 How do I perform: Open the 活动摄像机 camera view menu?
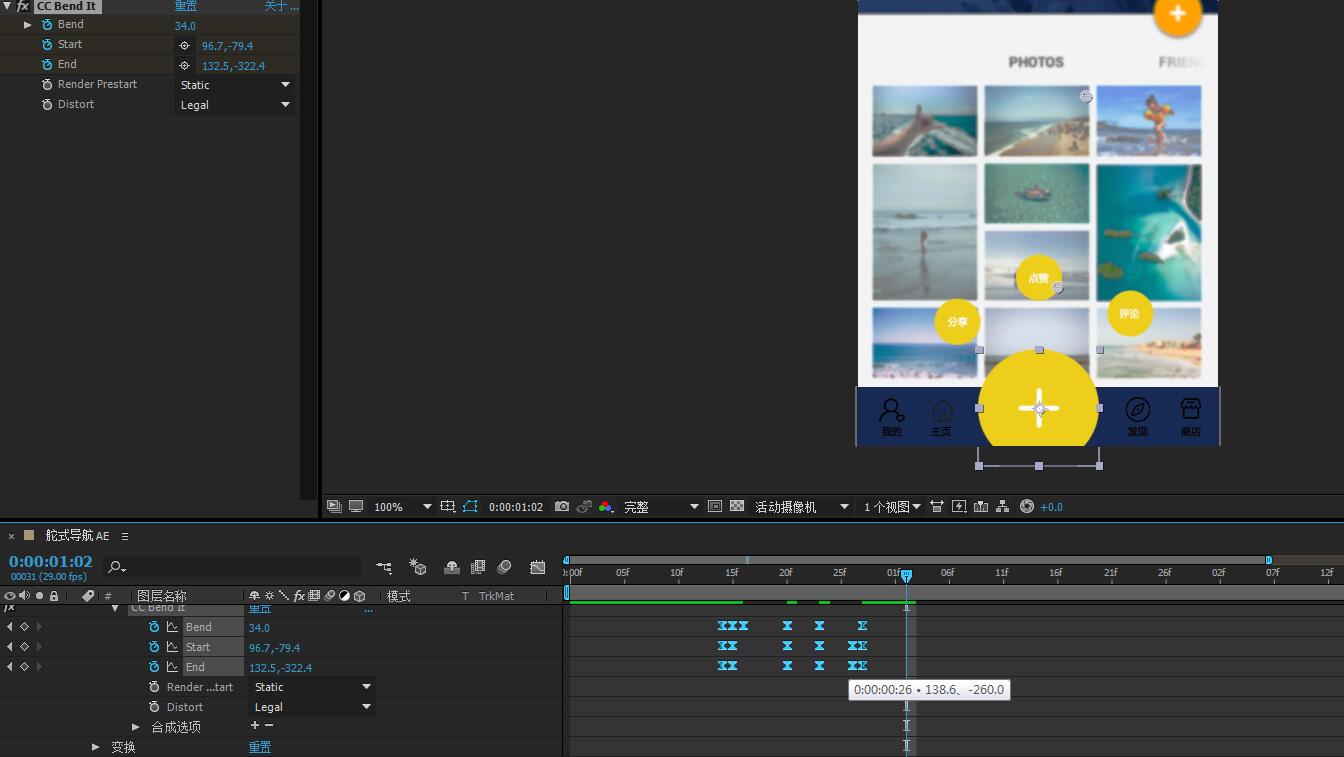click(x=801, y=507)
